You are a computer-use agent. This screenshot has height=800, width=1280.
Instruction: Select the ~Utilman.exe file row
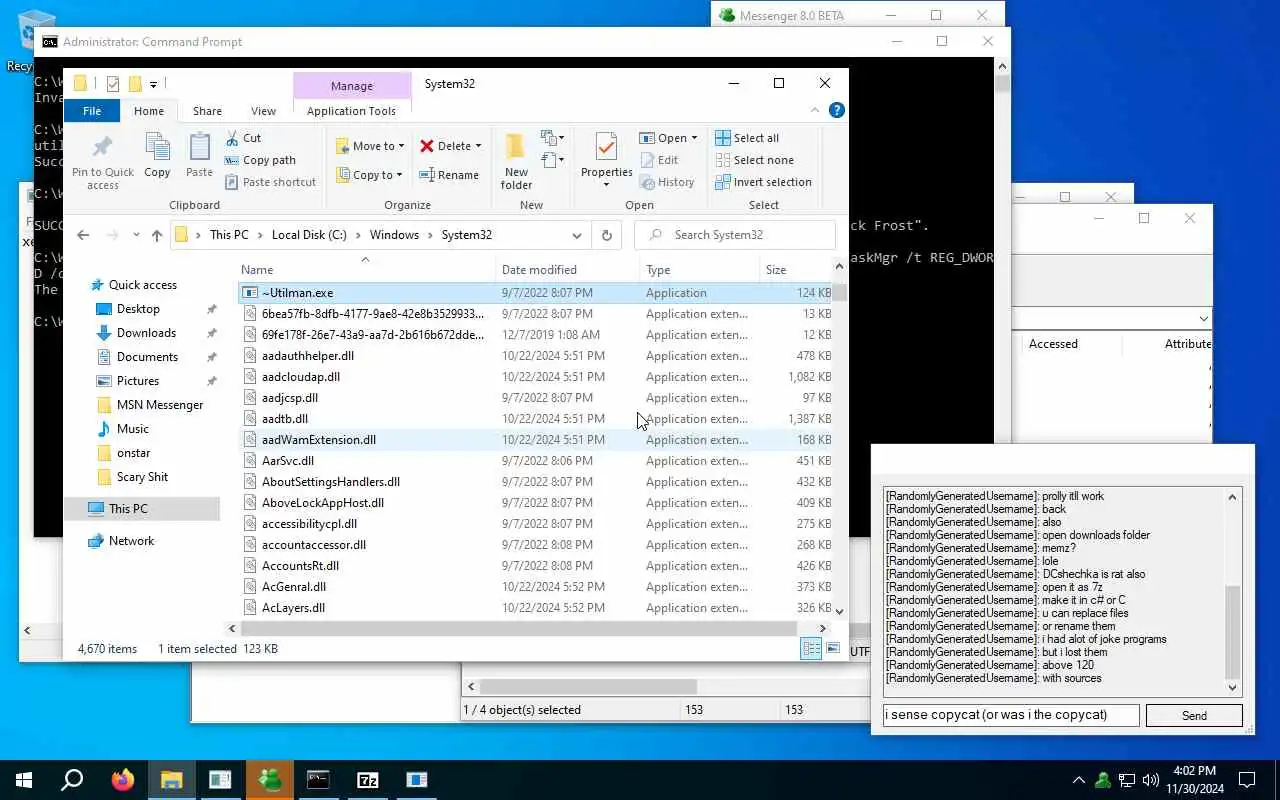[x=536, y=293]
